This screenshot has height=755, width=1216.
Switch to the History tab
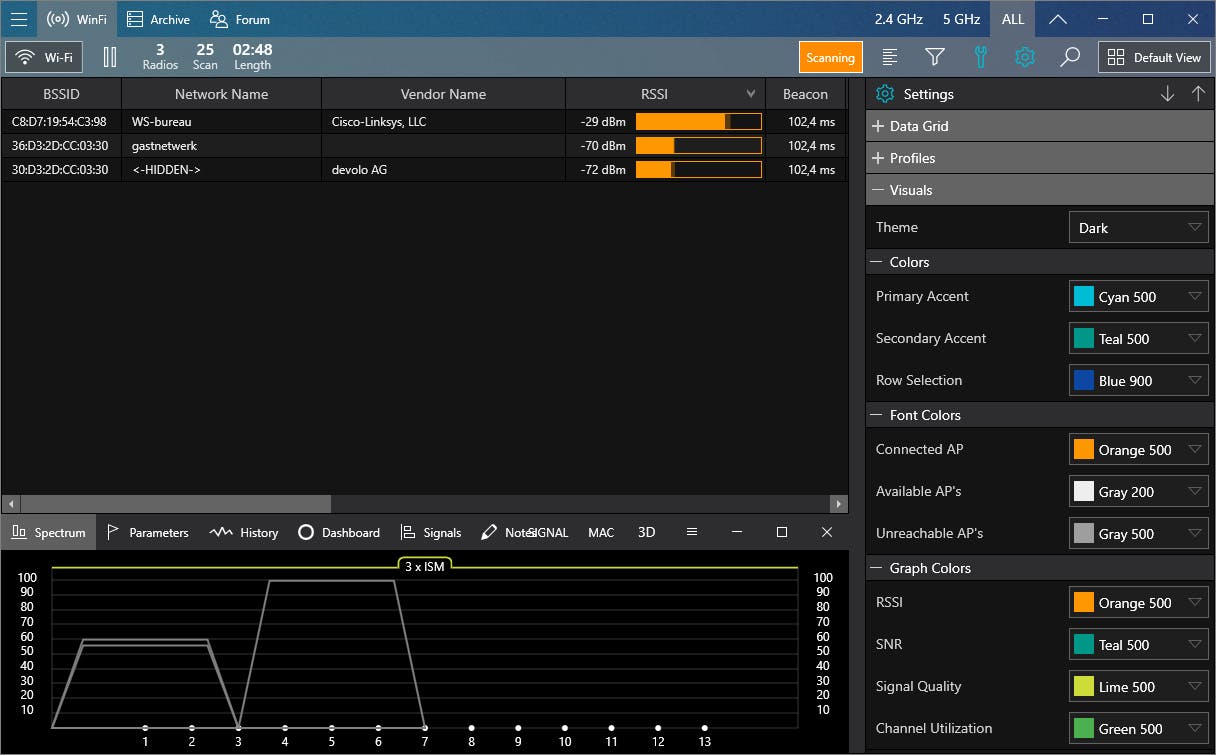244,532
